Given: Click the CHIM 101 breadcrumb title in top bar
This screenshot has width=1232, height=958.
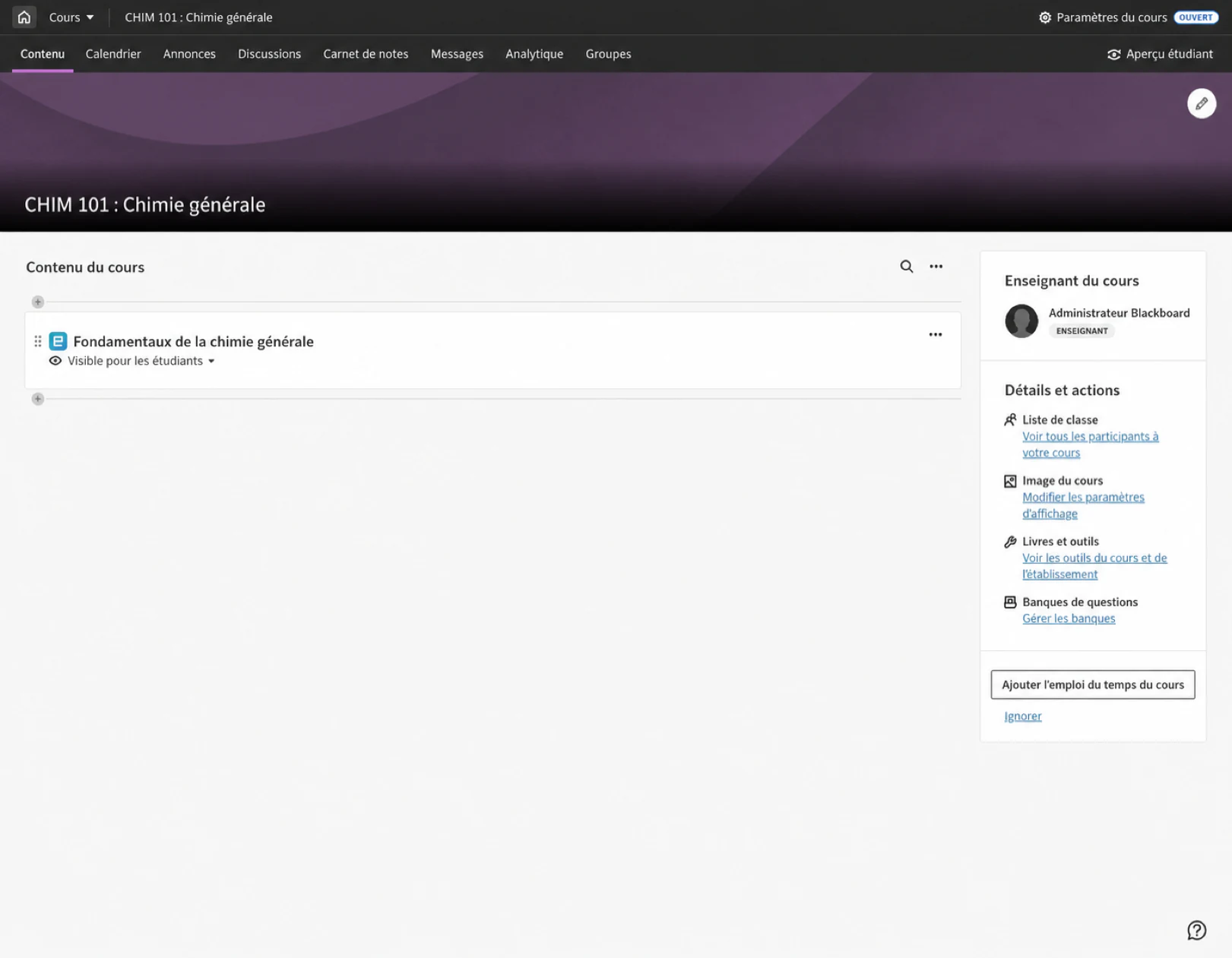Looking at the screenshot, I should tap(198, 17).
